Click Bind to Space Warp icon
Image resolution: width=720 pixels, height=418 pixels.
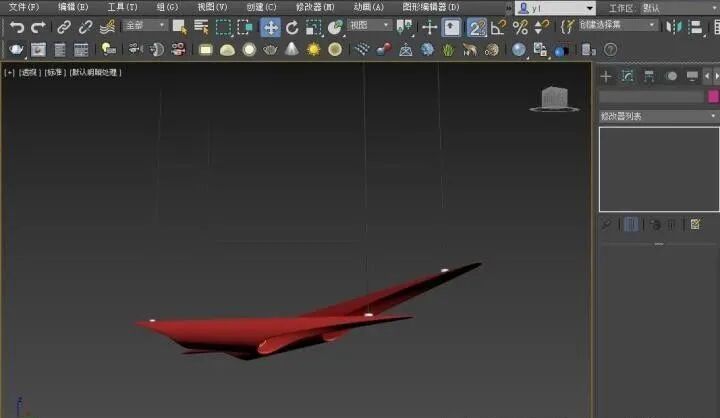107,28
